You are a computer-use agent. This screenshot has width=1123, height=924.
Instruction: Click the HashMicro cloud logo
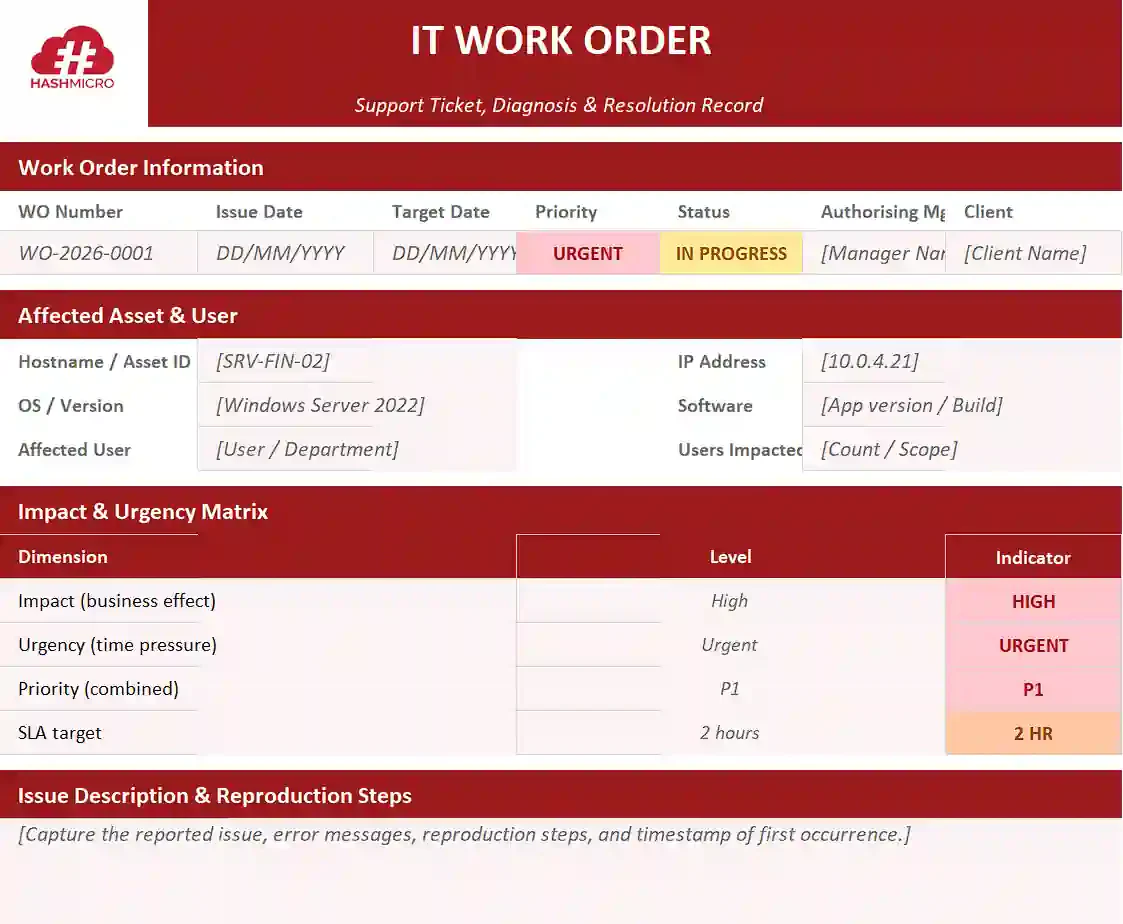pyautogui.click(x=72, y=57)
